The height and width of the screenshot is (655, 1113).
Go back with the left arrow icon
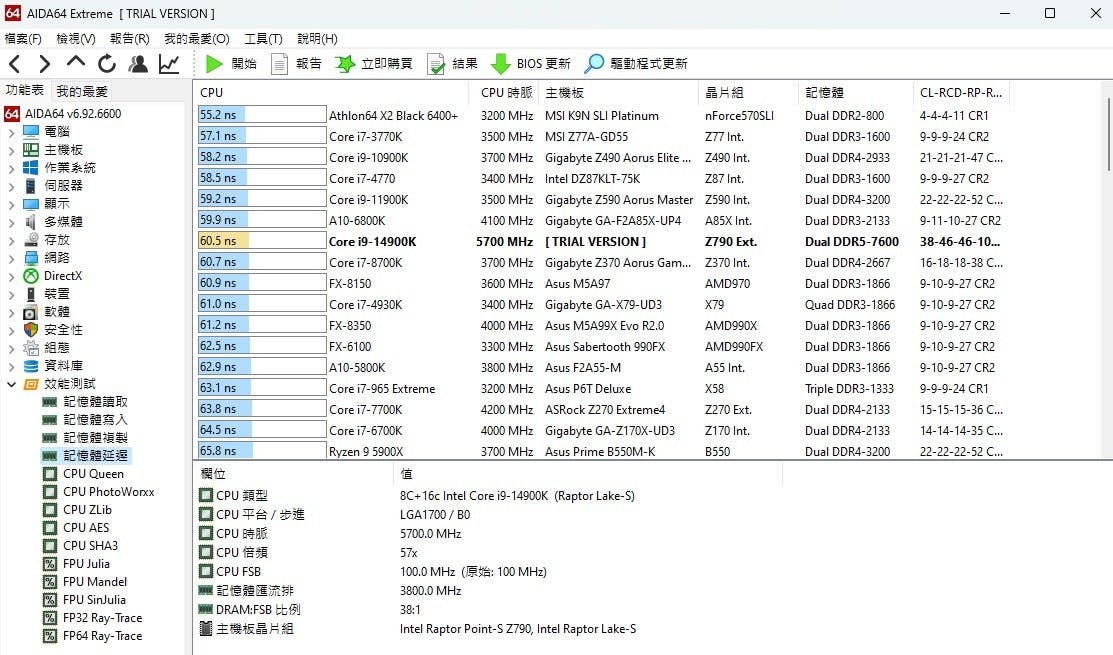click(x=15, y=64)
